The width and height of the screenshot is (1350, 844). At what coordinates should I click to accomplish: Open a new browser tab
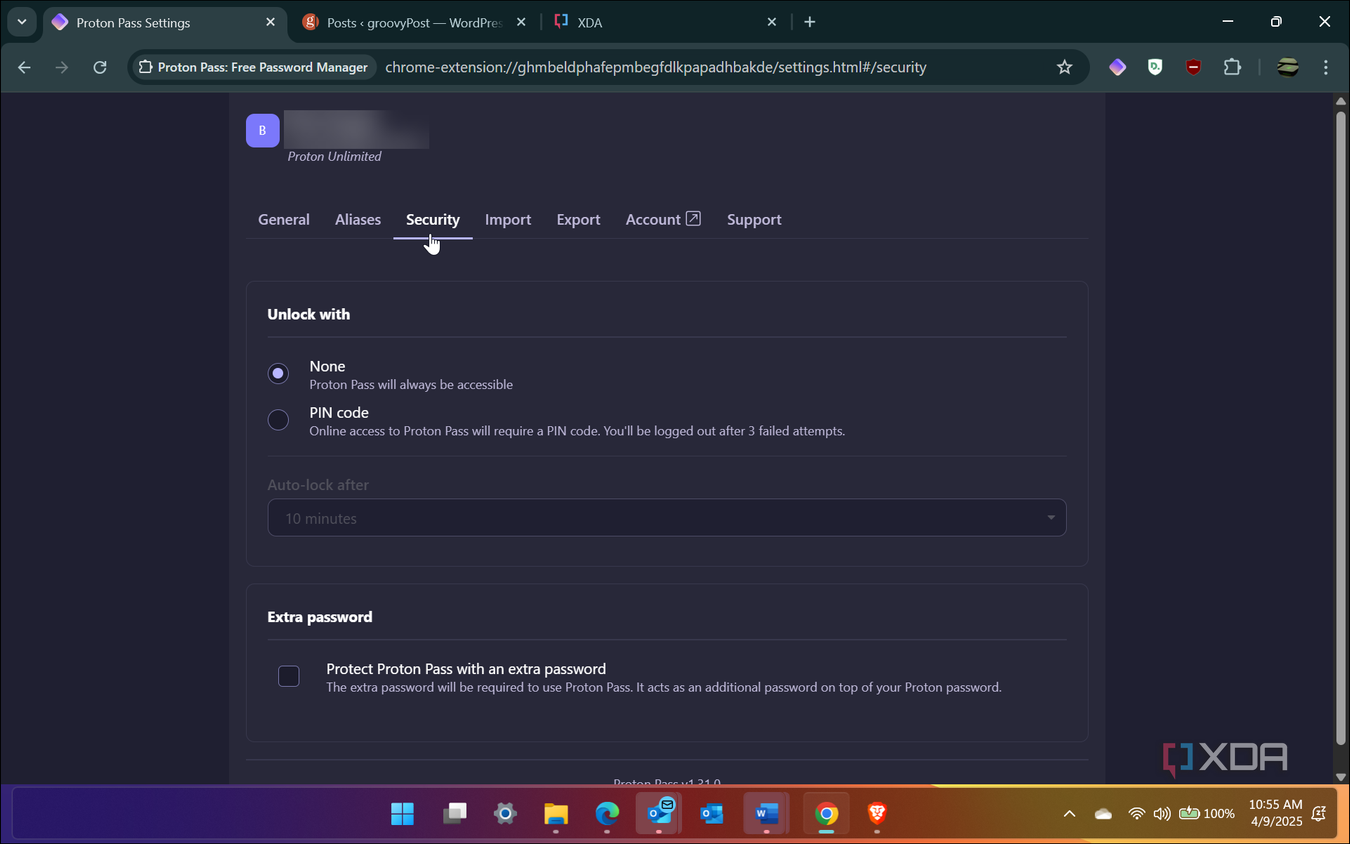pos(810,22)
